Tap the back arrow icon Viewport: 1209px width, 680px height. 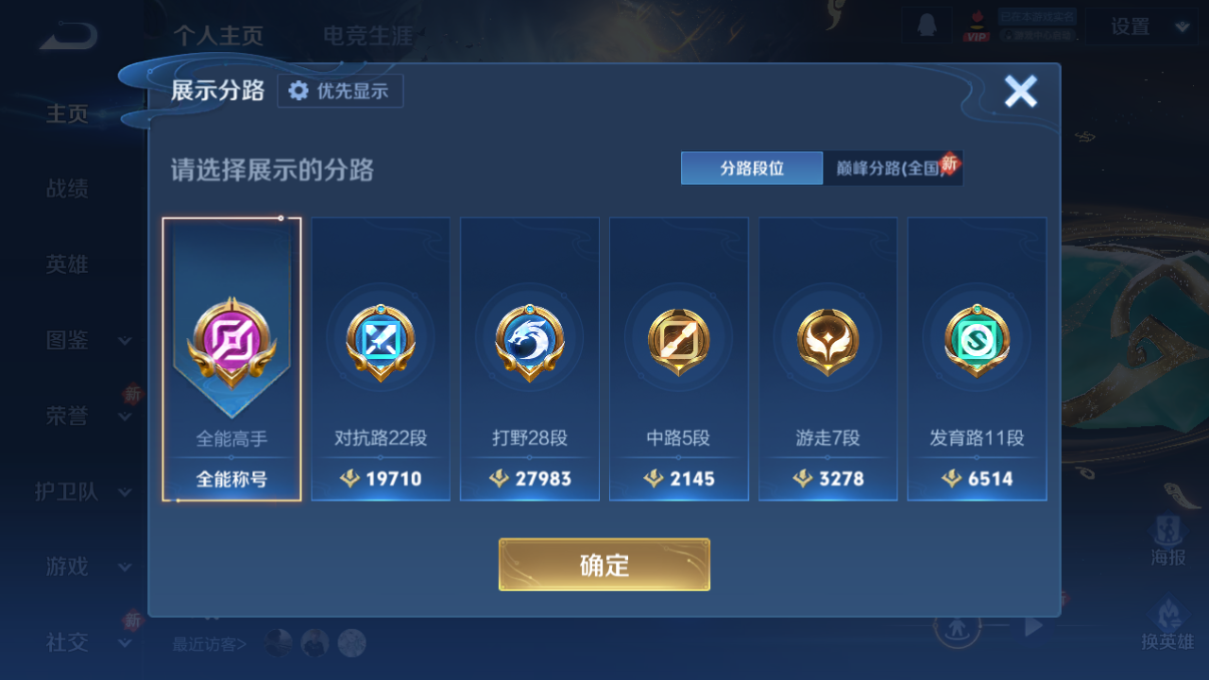(x=68, y=37)
